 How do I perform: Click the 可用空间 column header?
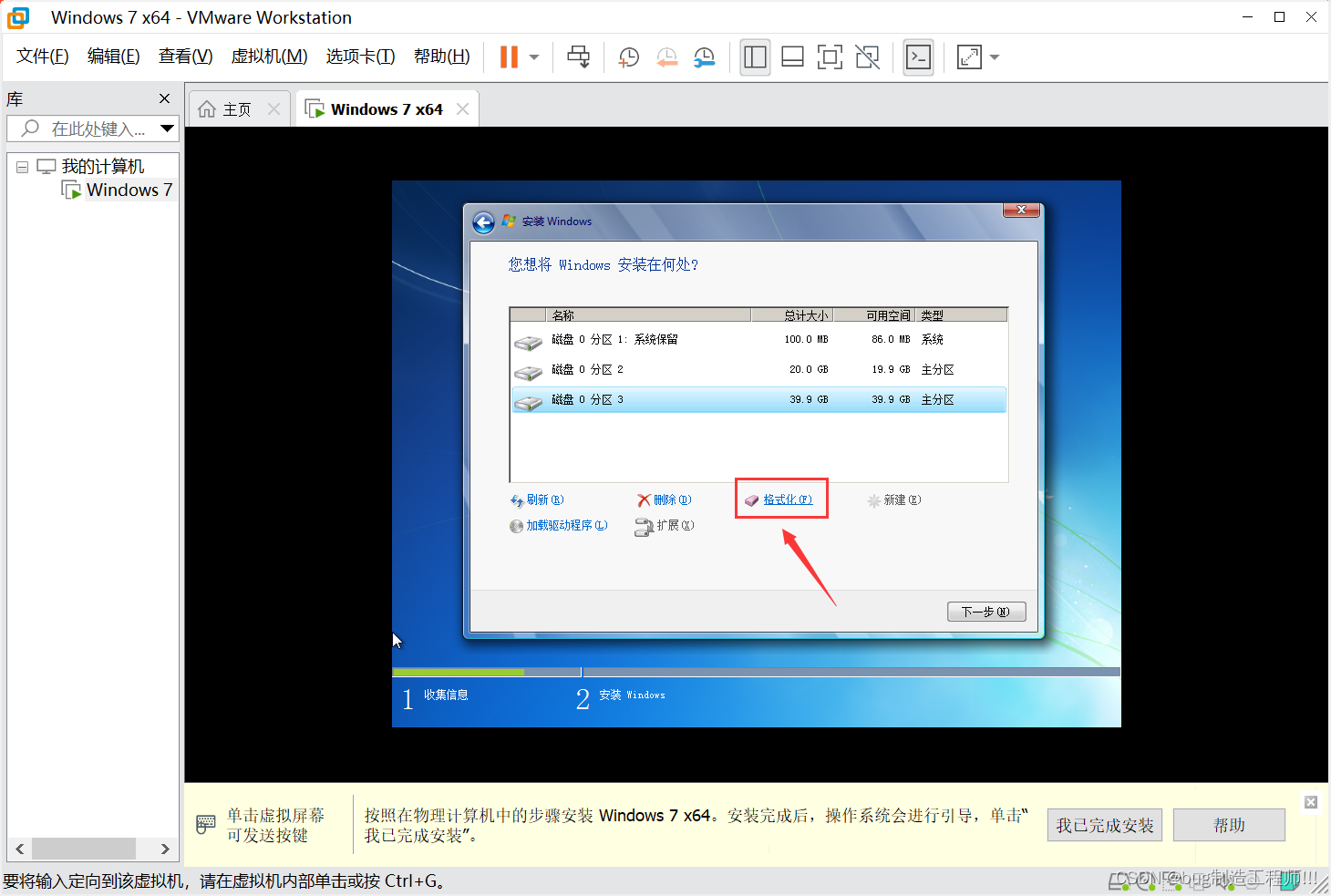point(874,315)
